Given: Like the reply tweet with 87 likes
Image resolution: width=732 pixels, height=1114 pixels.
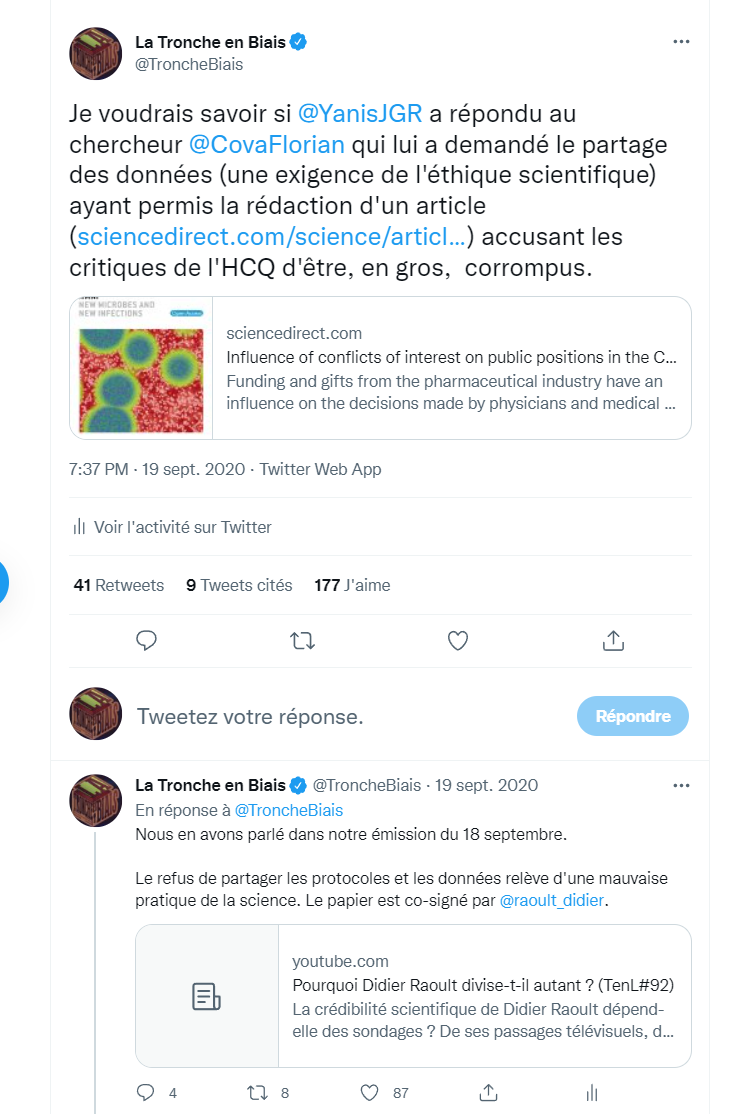Looking at the screenshot, I should coord(369,1091).
